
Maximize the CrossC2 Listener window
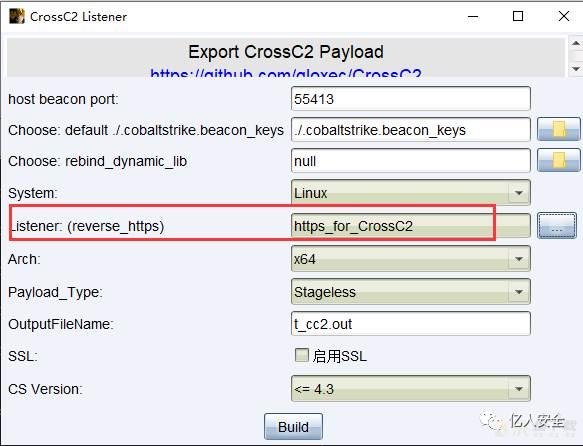[518, 16]
